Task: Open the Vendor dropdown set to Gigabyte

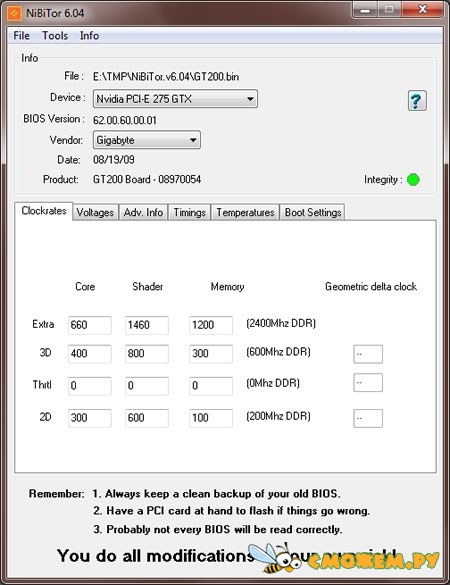Action: click(147, 140)
